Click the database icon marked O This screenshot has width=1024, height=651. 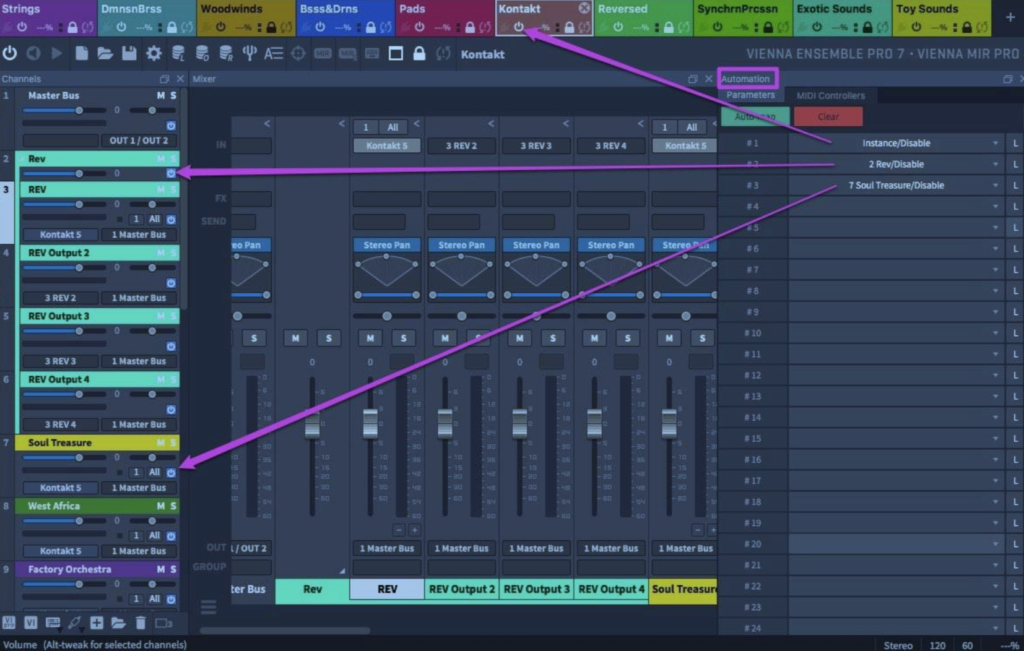[x=202, y=54]
